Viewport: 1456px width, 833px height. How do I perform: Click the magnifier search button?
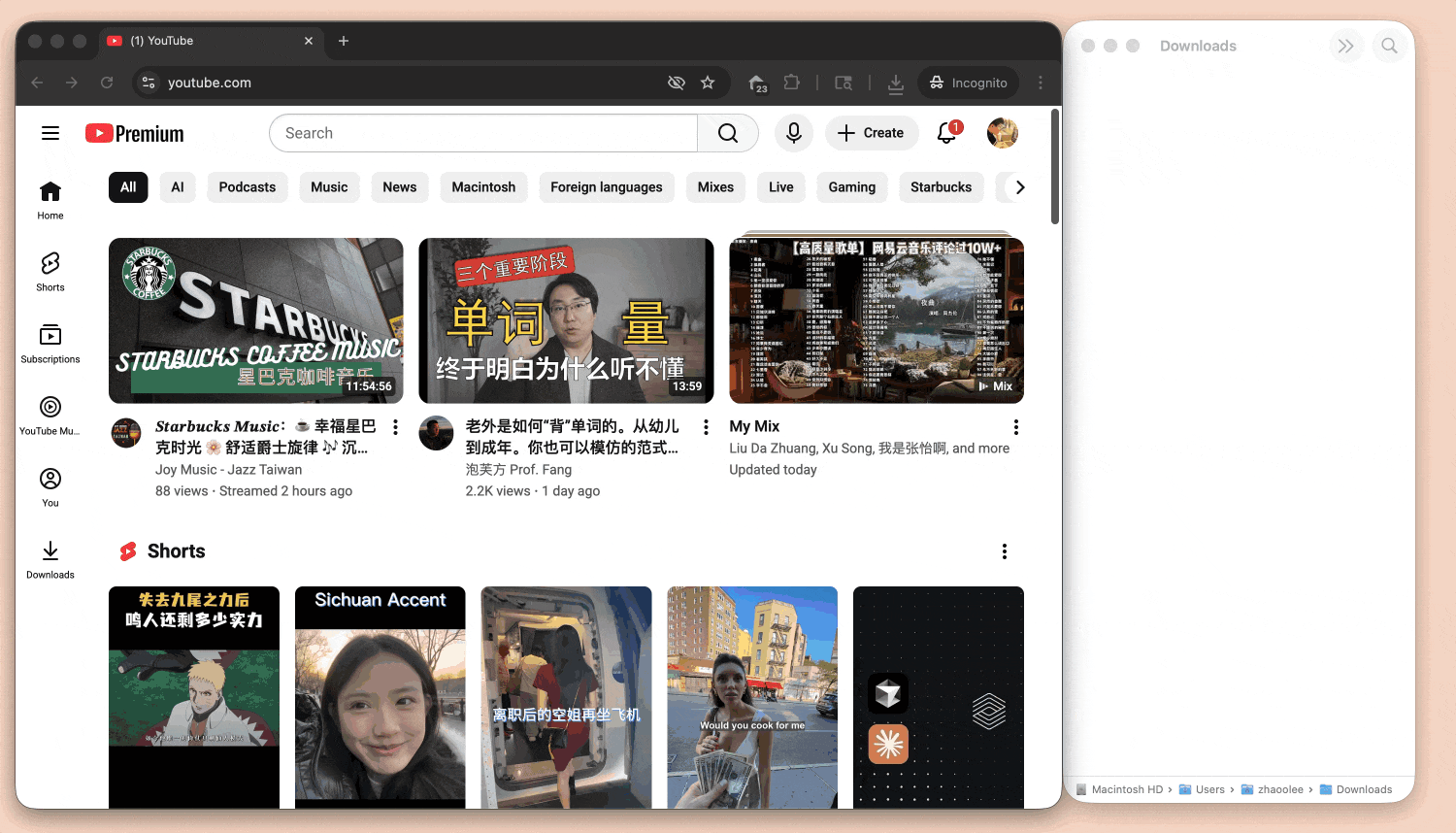(x=727, y=133)
